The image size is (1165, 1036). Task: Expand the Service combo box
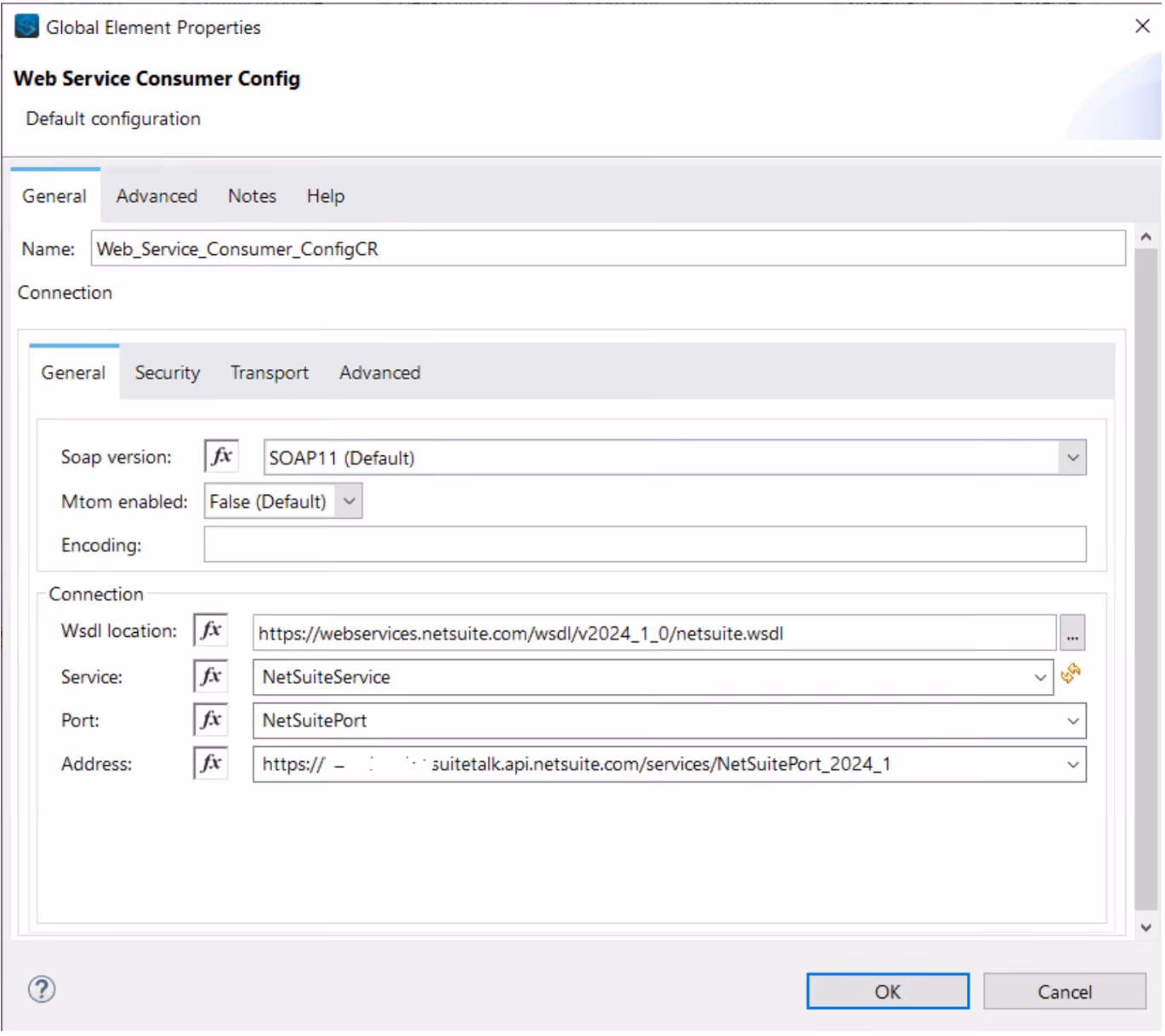1040,677
